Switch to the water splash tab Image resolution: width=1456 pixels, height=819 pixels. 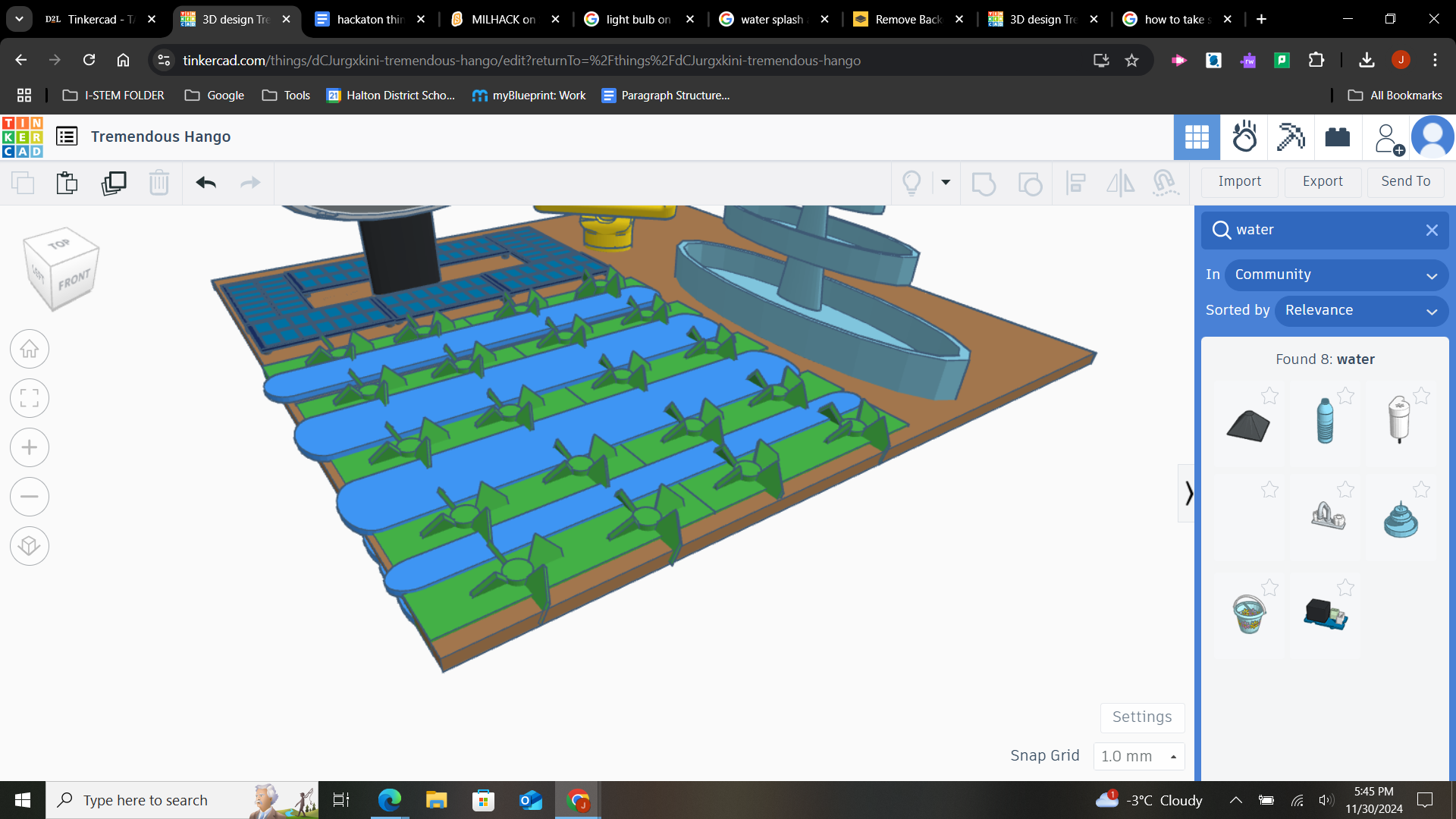(772, 19)
